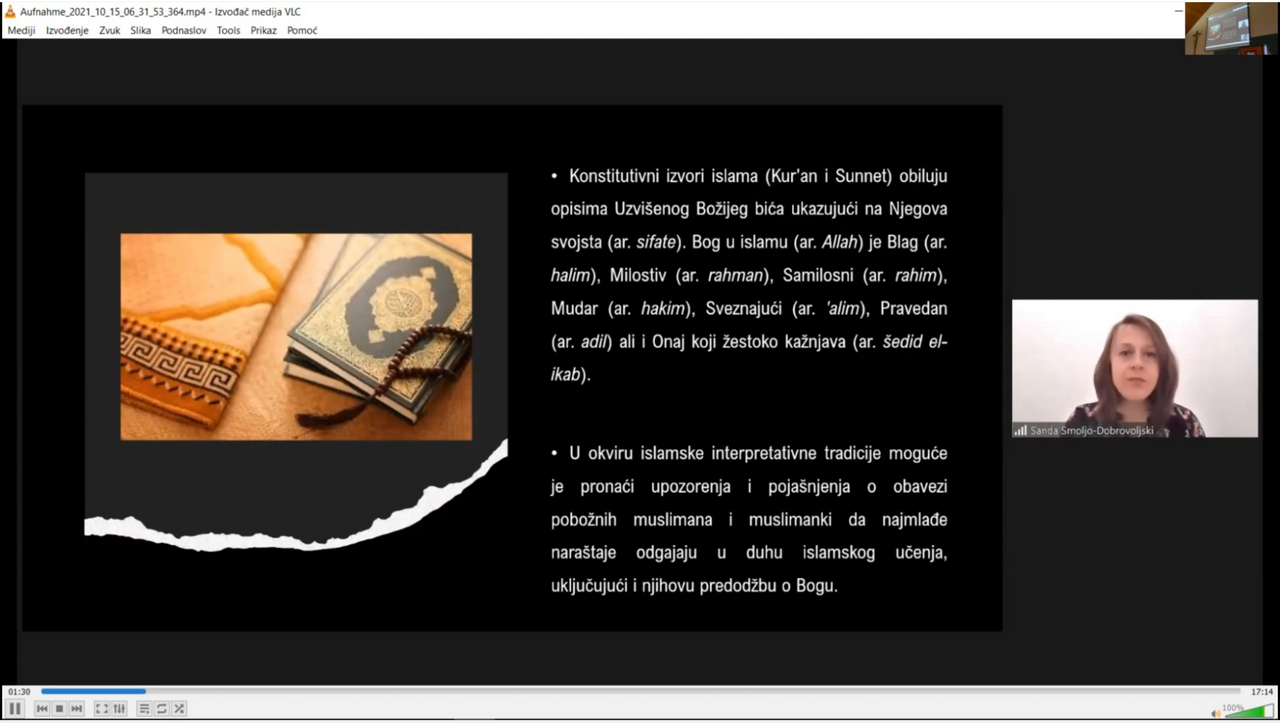This screenshot has width=1280, height=723.
Task: Expand the Zvuk audio menu
Action: click(x=109, y=30)
